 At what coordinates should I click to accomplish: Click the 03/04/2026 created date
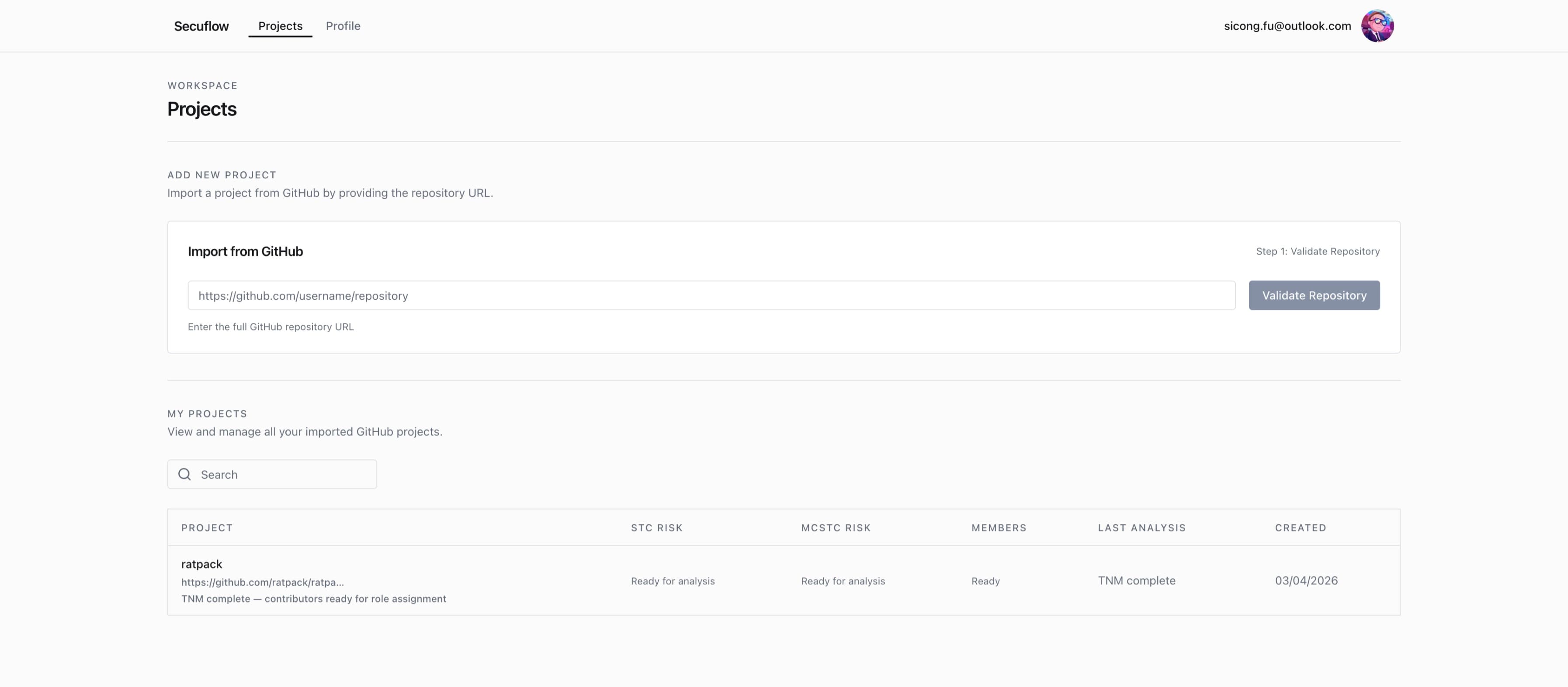coord(1306,580)
